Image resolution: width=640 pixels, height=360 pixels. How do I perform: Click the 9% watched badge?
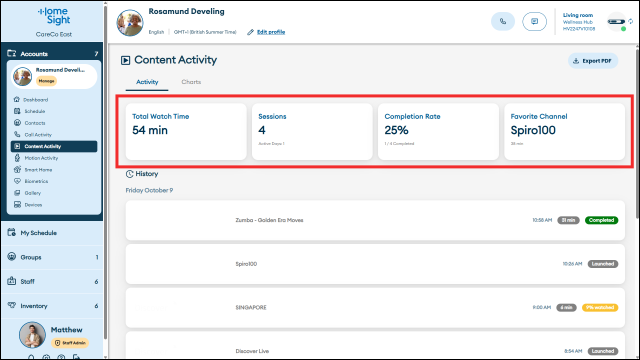(600, 307)
